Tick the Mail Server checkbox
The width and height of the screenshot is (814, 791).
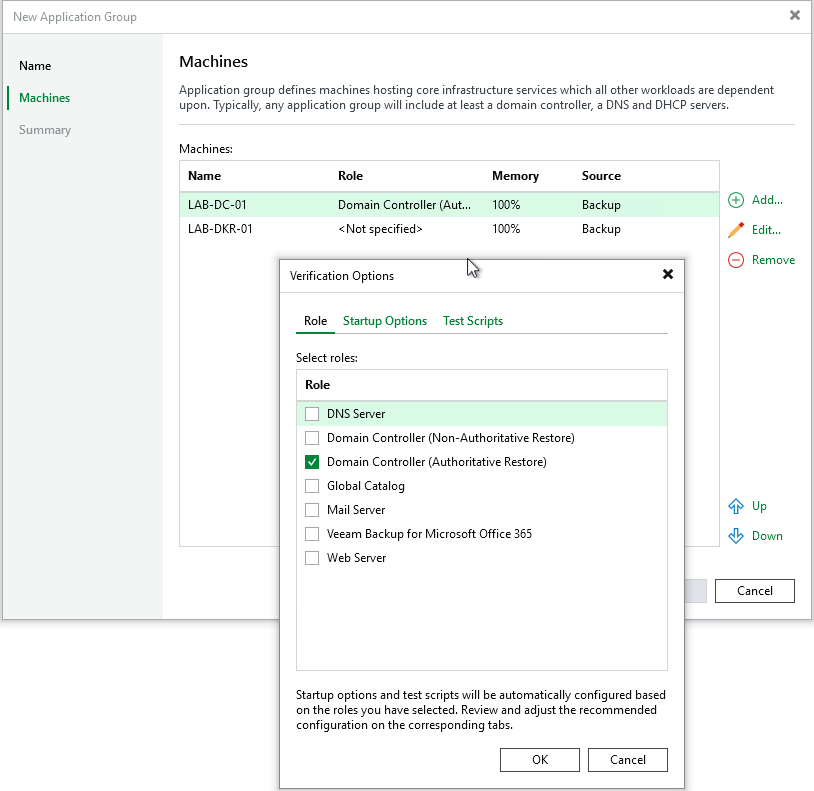tap(312, 510)
